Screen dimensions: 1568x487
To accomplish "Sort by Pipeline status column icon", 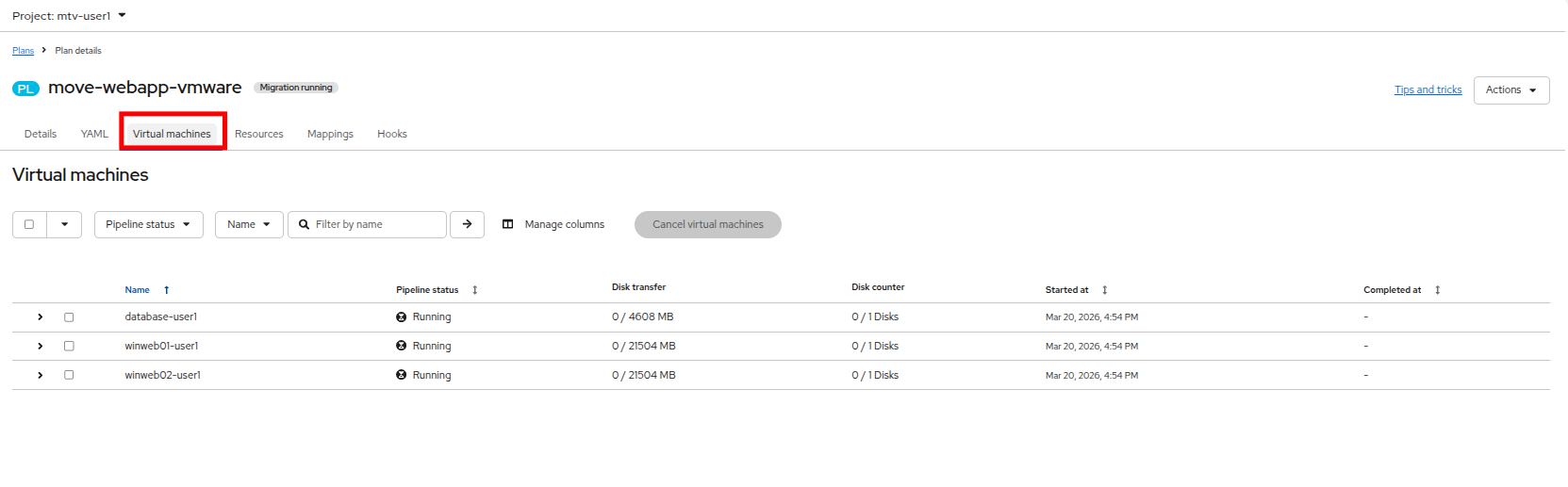I will pyautogui.click(x=475, y=290).
